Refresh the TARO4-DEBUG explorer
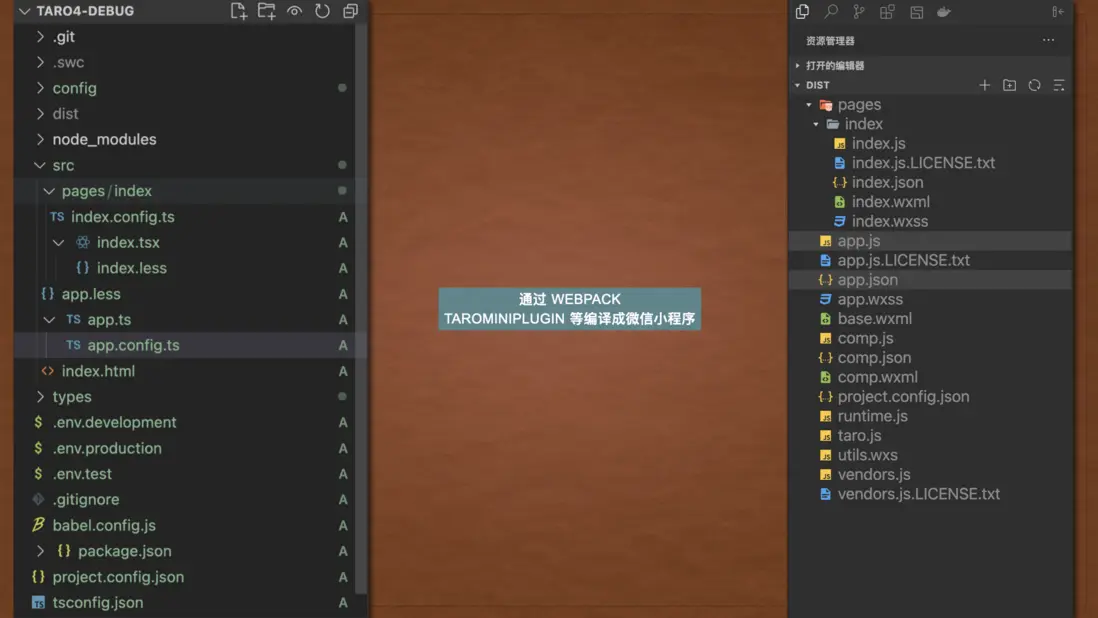Image resolution: width=1098 pixels, height=618 pixels. [322, 11]
